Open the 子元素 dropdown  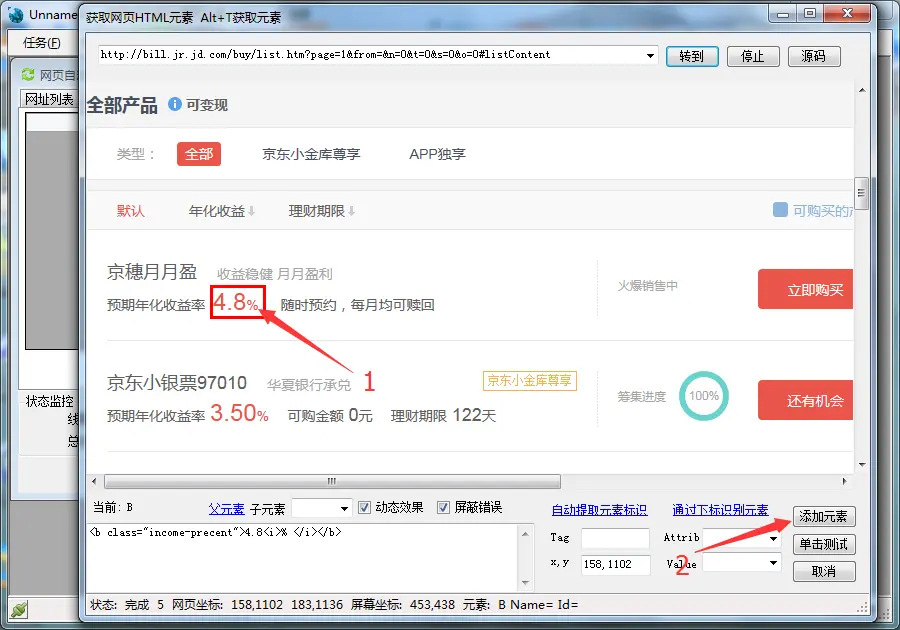click(344, 508)
